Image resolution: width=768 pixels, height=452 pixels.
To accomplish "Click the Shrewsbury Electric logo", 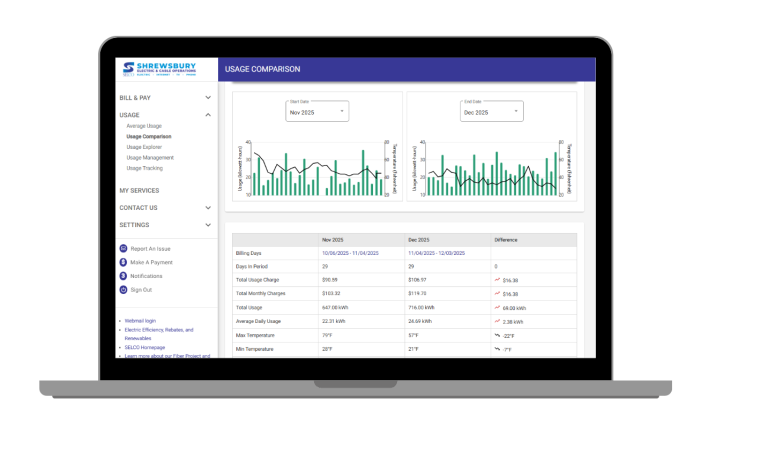I will pos(160,69).
